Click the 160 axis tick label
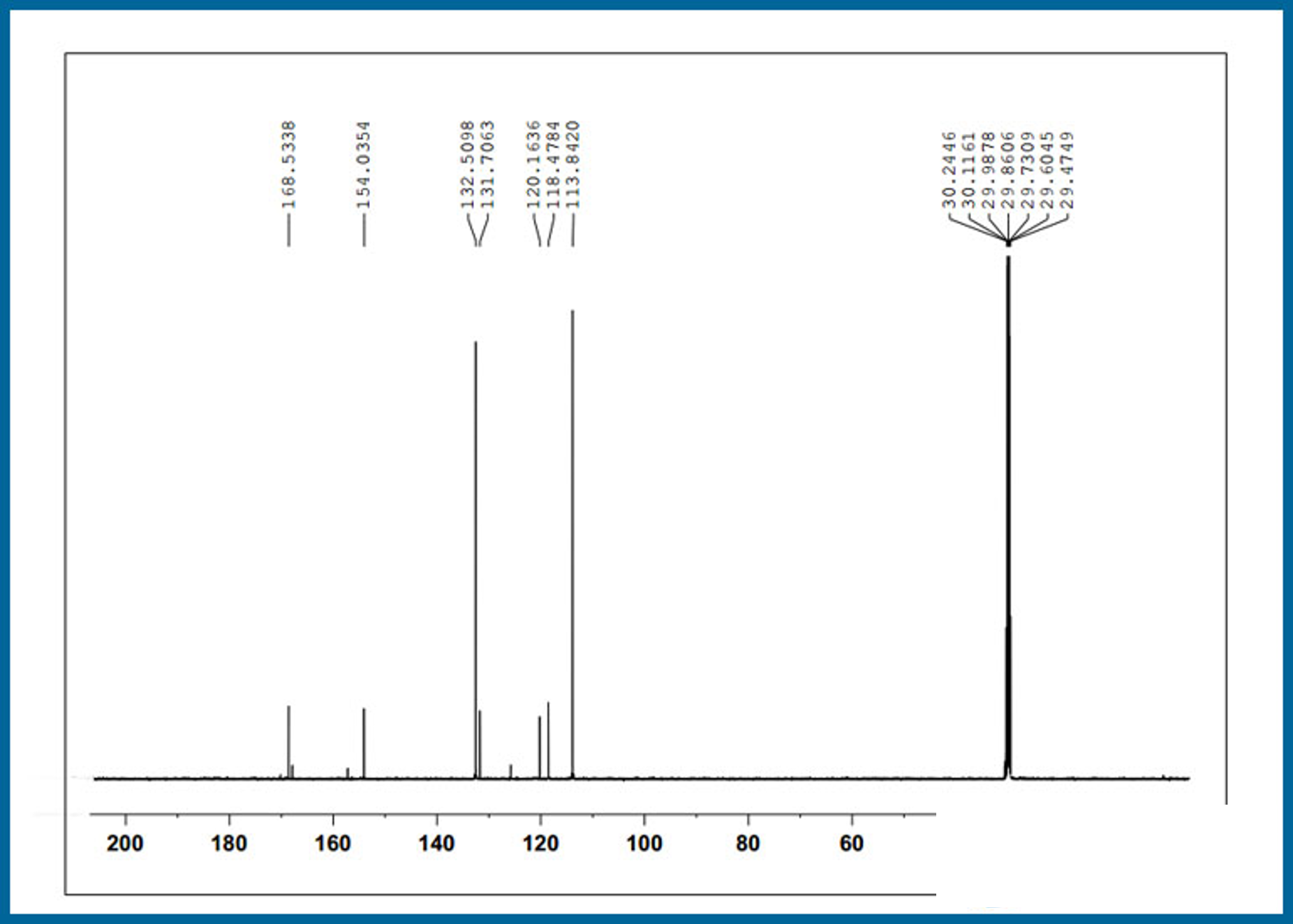 [332, 844]
